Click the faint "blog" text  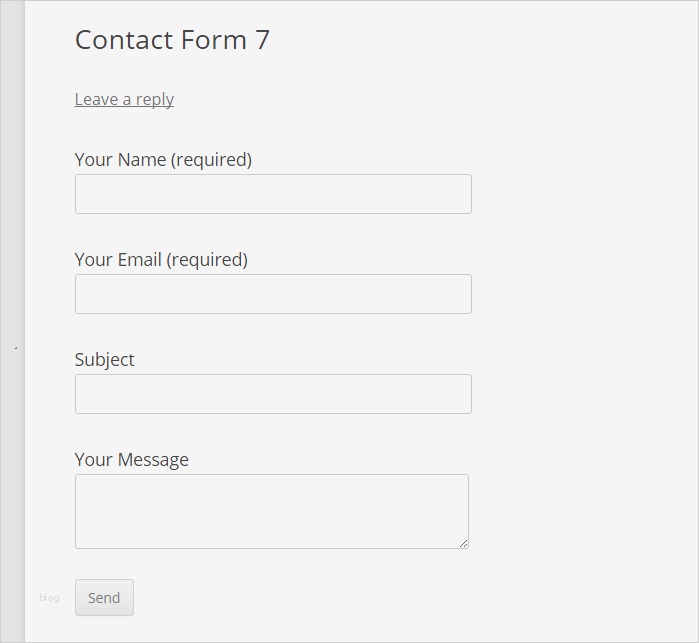click(49, 598)
